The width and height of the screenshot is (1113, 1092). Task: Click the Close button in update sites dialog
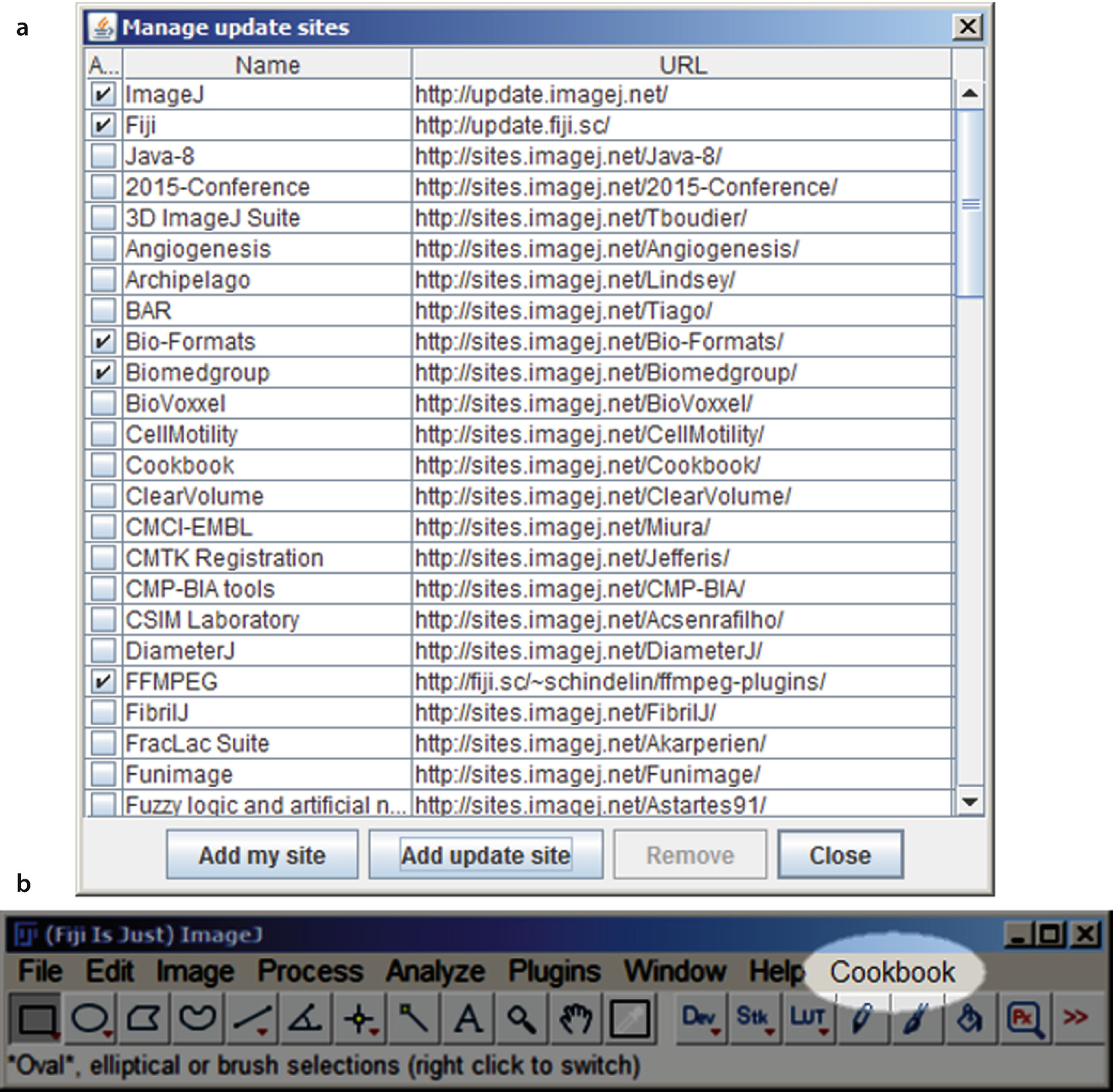point(841,855)
